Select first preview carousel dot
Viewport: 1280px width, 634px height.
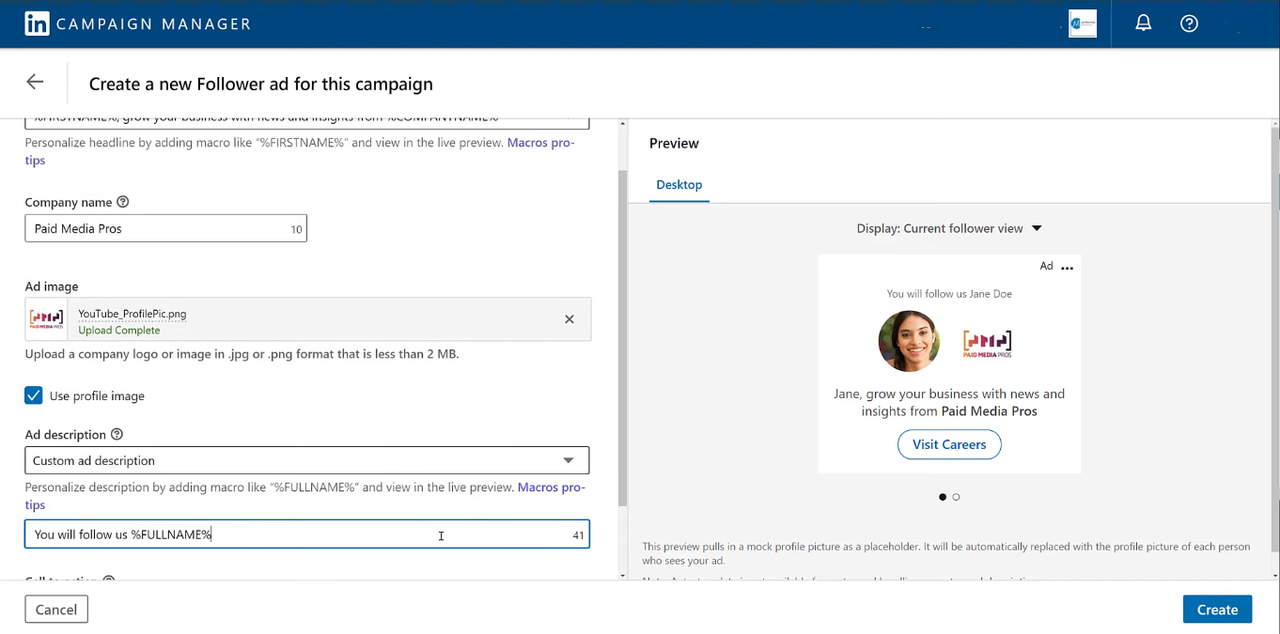pos(942,497)
